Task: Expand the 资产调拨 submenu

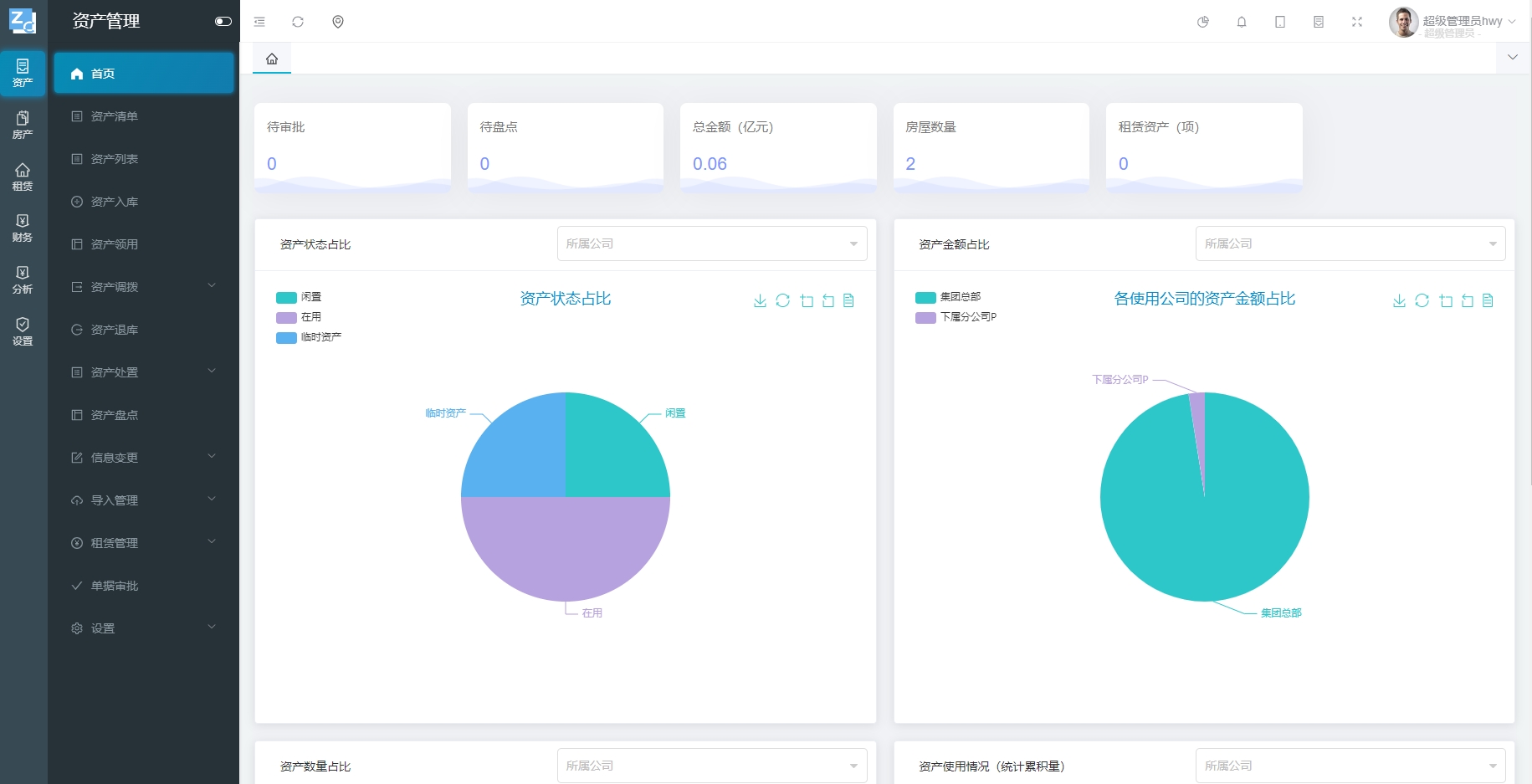Action: click(143, 287)
